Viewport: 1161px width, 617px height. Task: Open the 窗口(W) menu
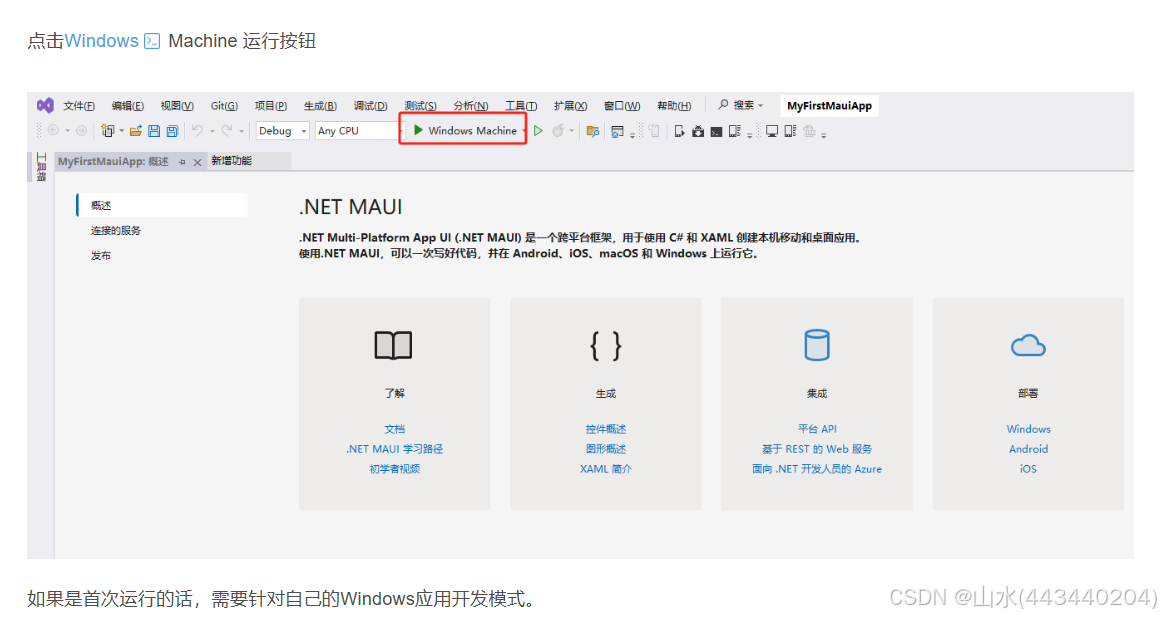click(x=622, y=106)
